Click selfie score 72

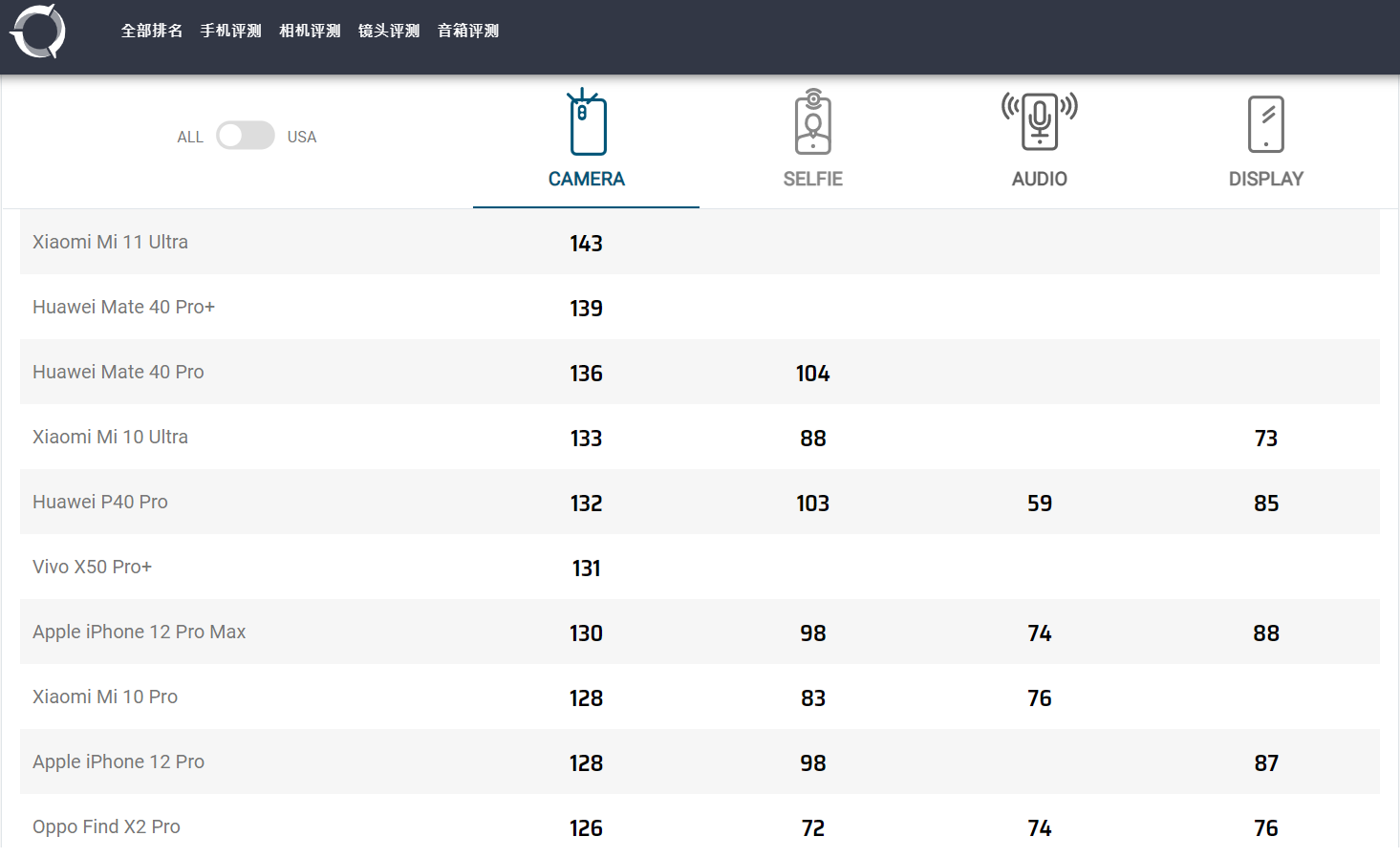point(813,828)
